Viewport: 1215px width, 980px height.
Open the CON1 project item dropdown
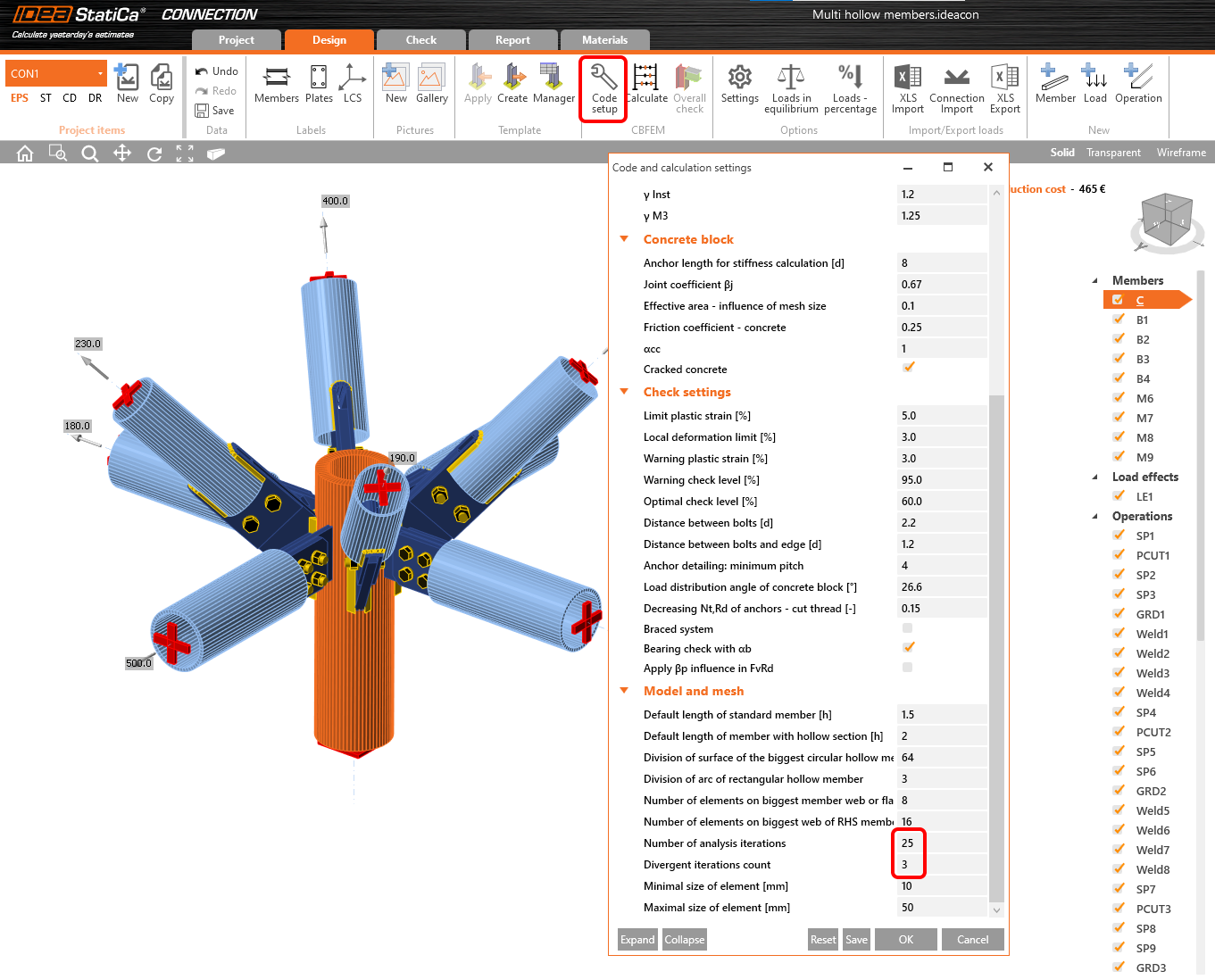click(x=100, y=73)
